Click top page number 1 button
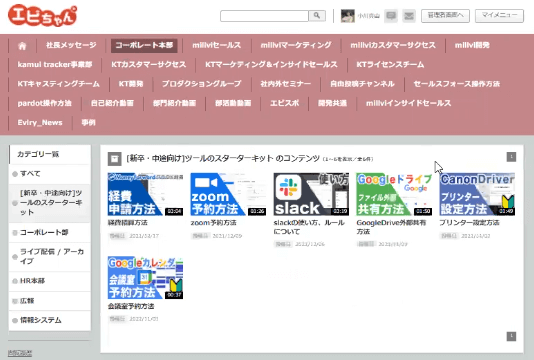 [511, 157]
